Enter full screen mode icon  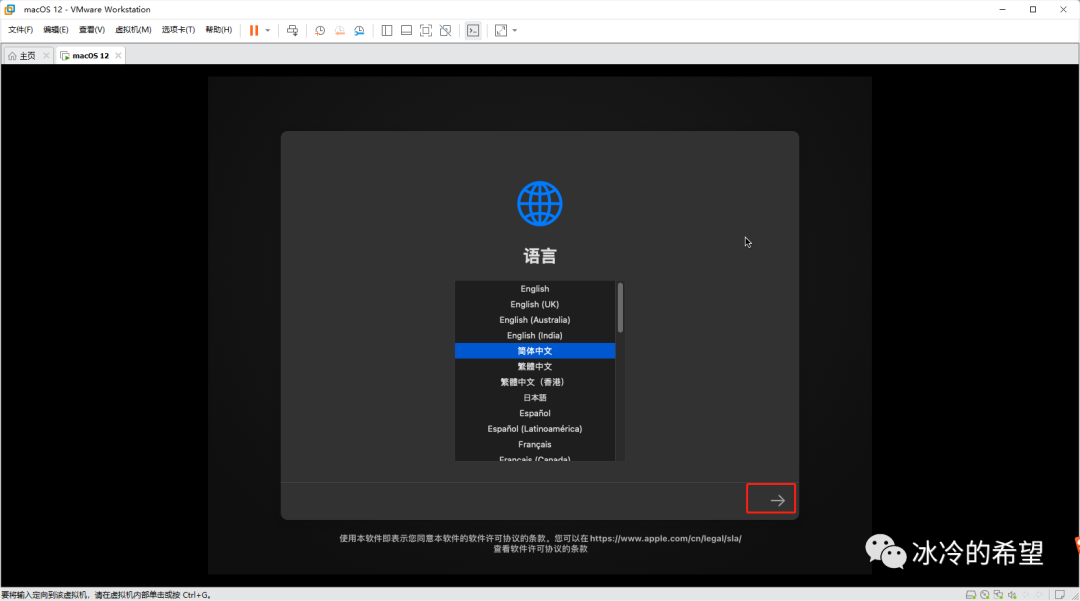click(x=426, y=30)
